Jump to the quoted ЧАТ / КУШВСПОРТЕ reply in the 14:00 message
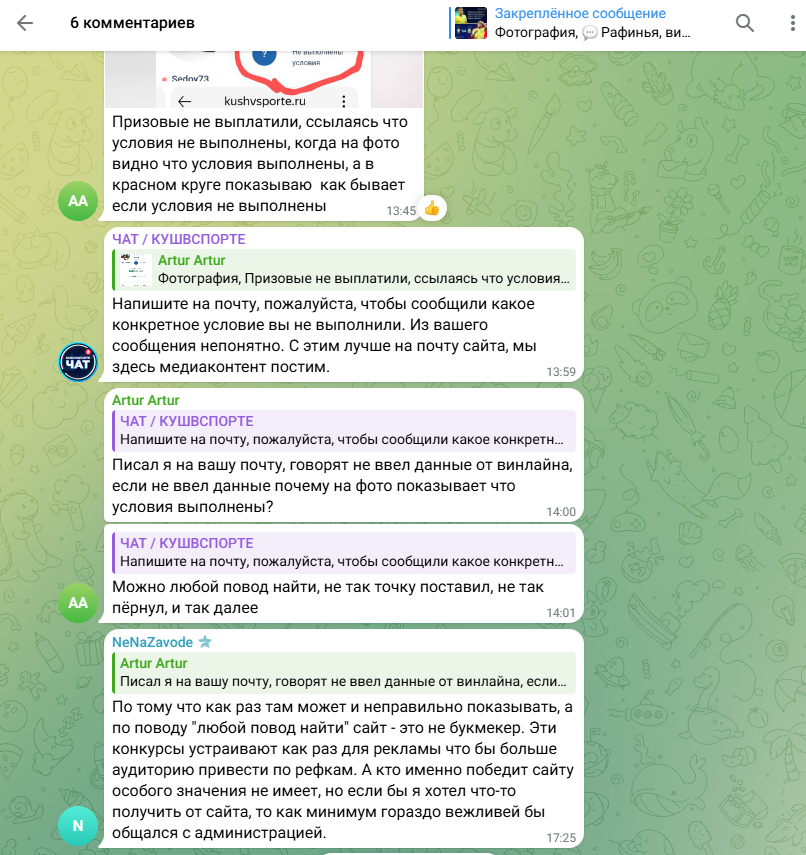 344,431
